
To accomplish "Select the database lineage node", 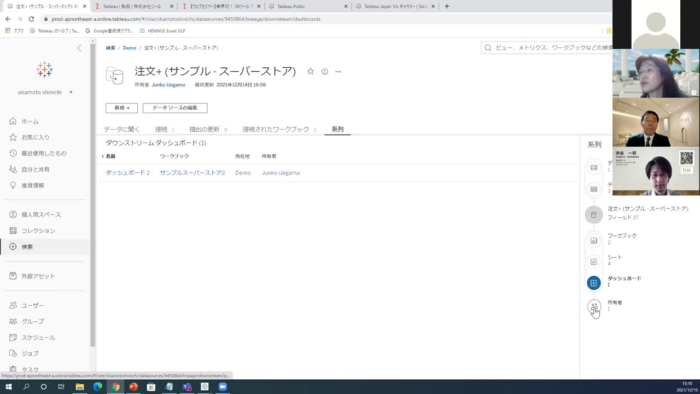I will click(594, 168).
